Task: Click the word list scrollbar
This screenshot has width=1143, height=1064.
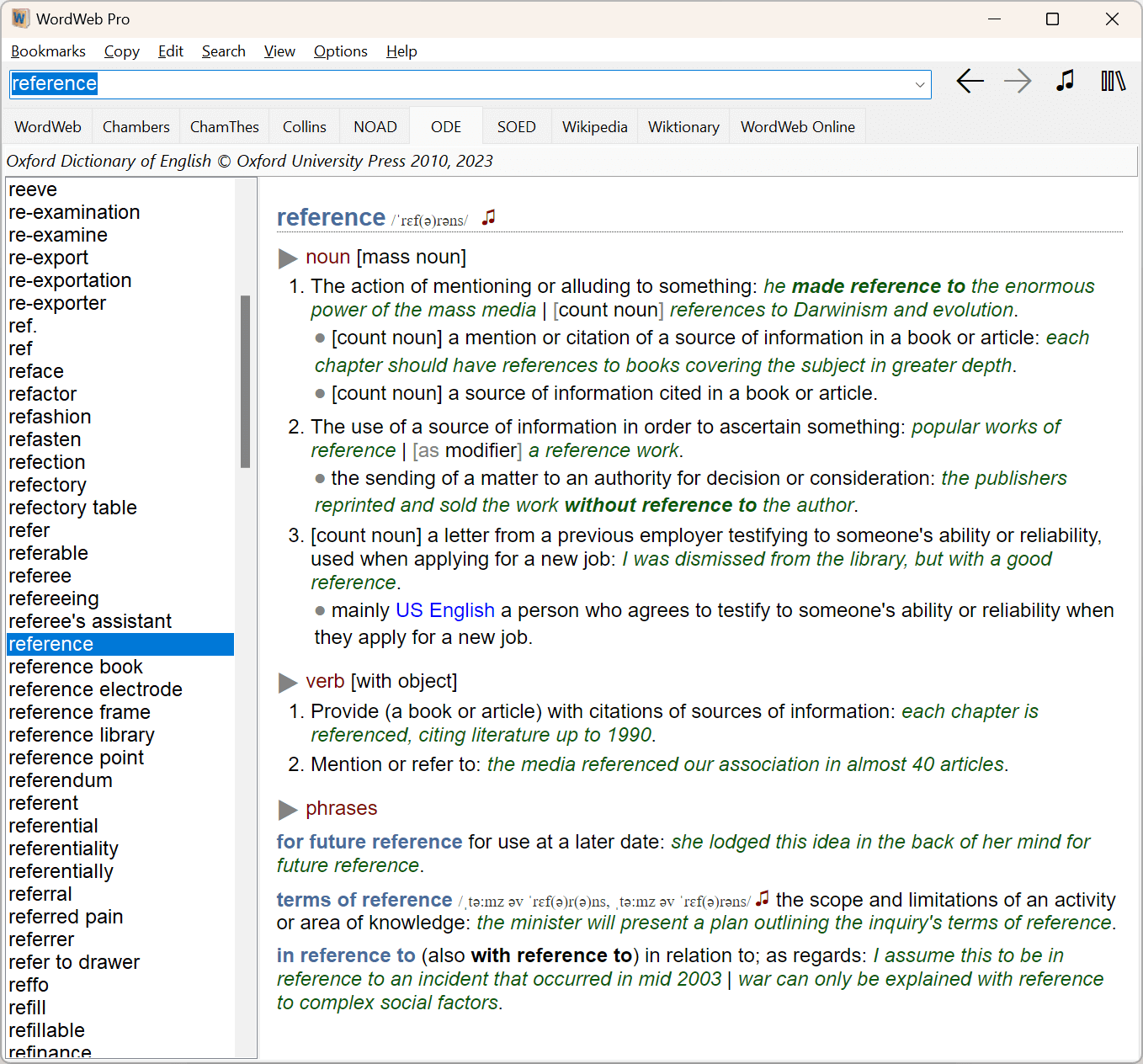Action: (246, 379)
